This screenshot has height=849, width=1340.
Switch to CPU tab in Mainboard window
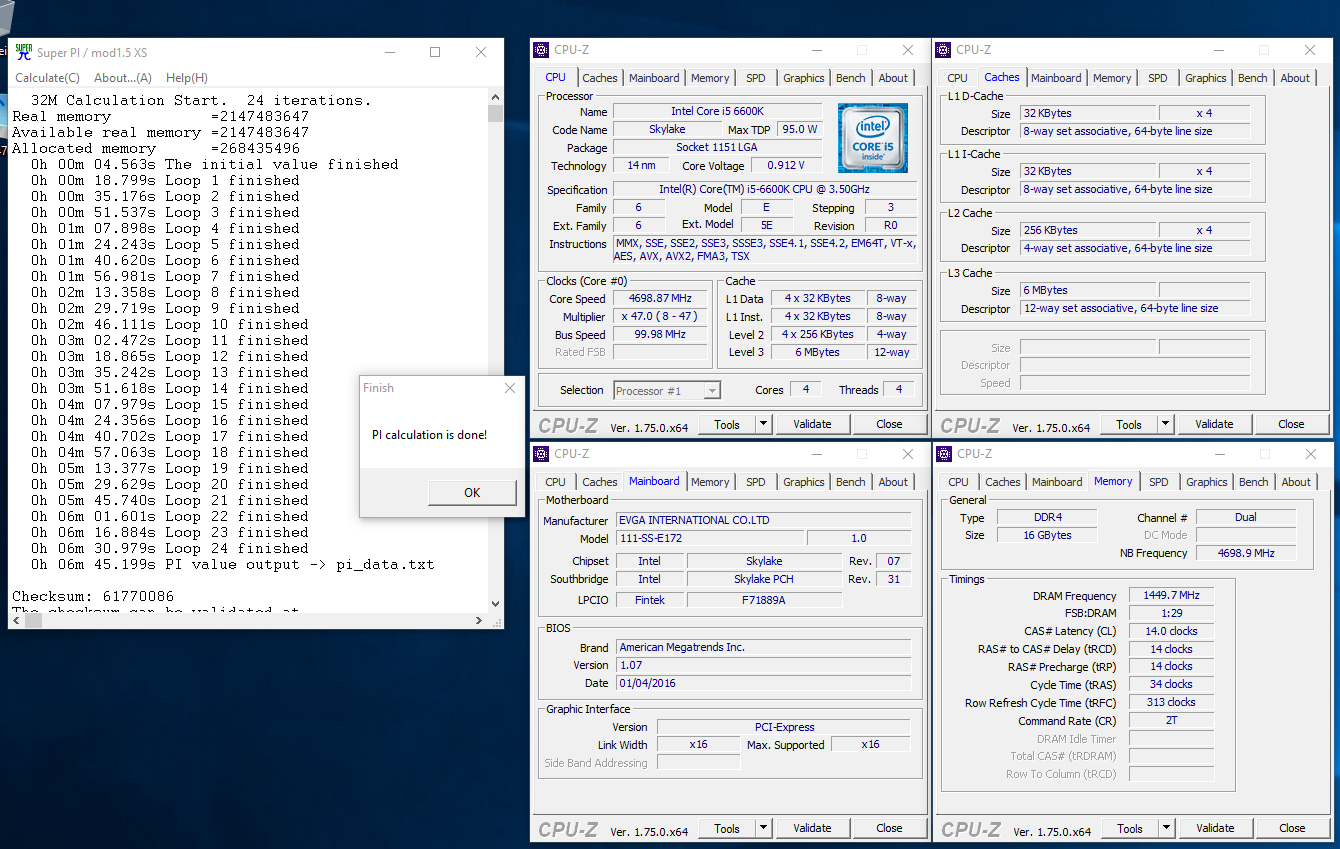pyautogui.click(x=556, y=482)
